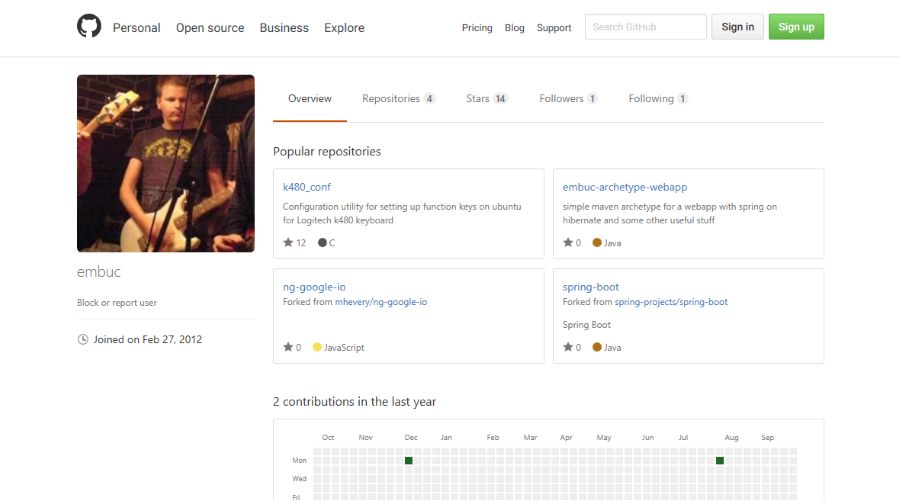This screenshot has height=500, width=900.
Task: Click the December green contribution square
Action: coord(409,461)
